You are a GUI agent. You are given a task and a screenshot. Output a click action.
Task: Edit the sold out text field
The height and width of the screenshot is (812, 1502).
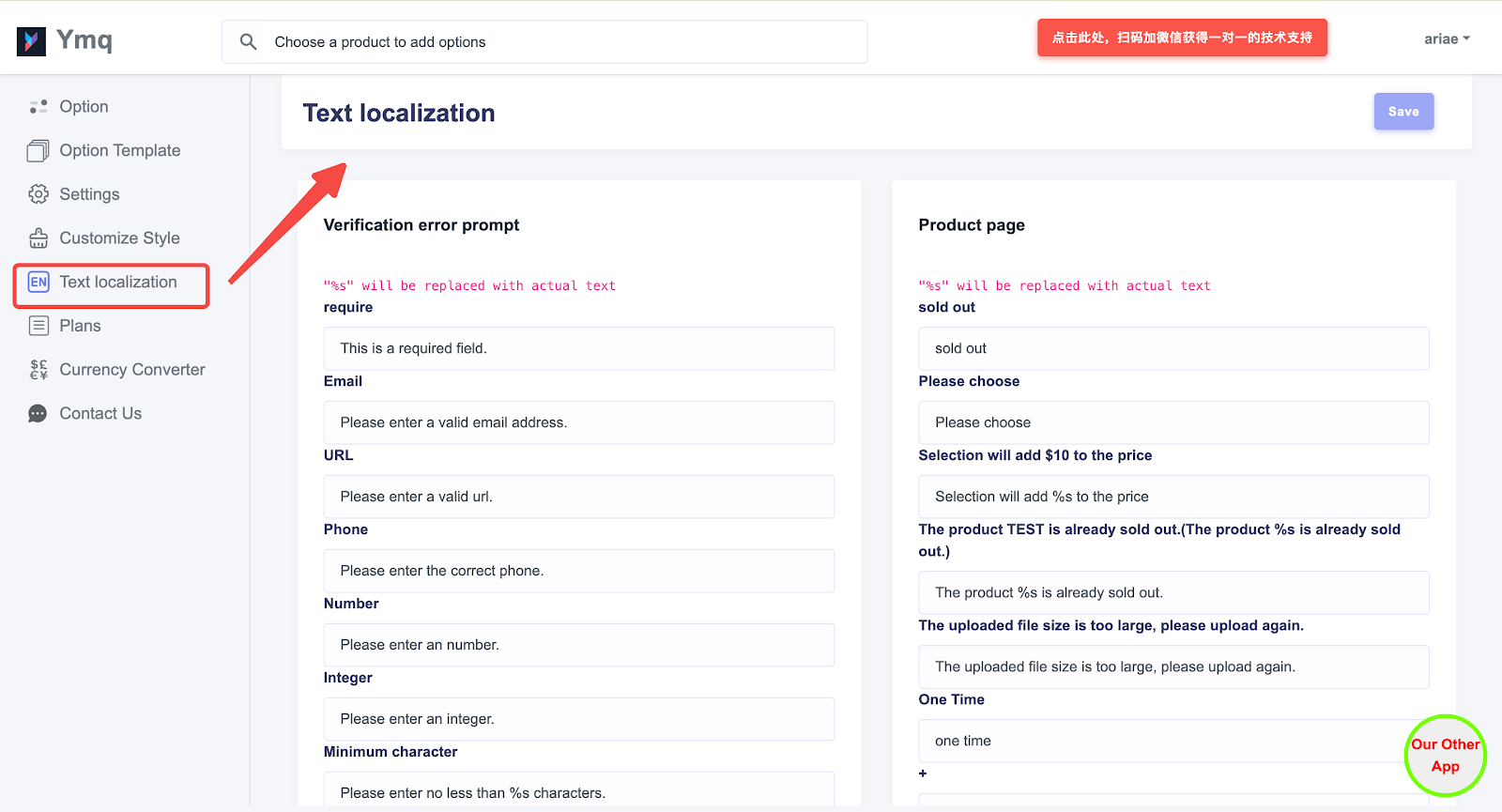(x=1173, y=348)
